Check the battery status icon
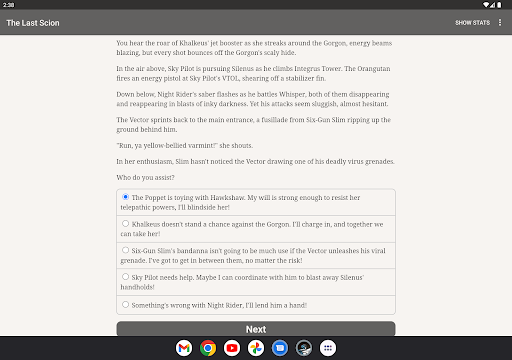Image resolution: width=512 pixels, height=360 pixels. pyautogui.click(x=499, y=5)
